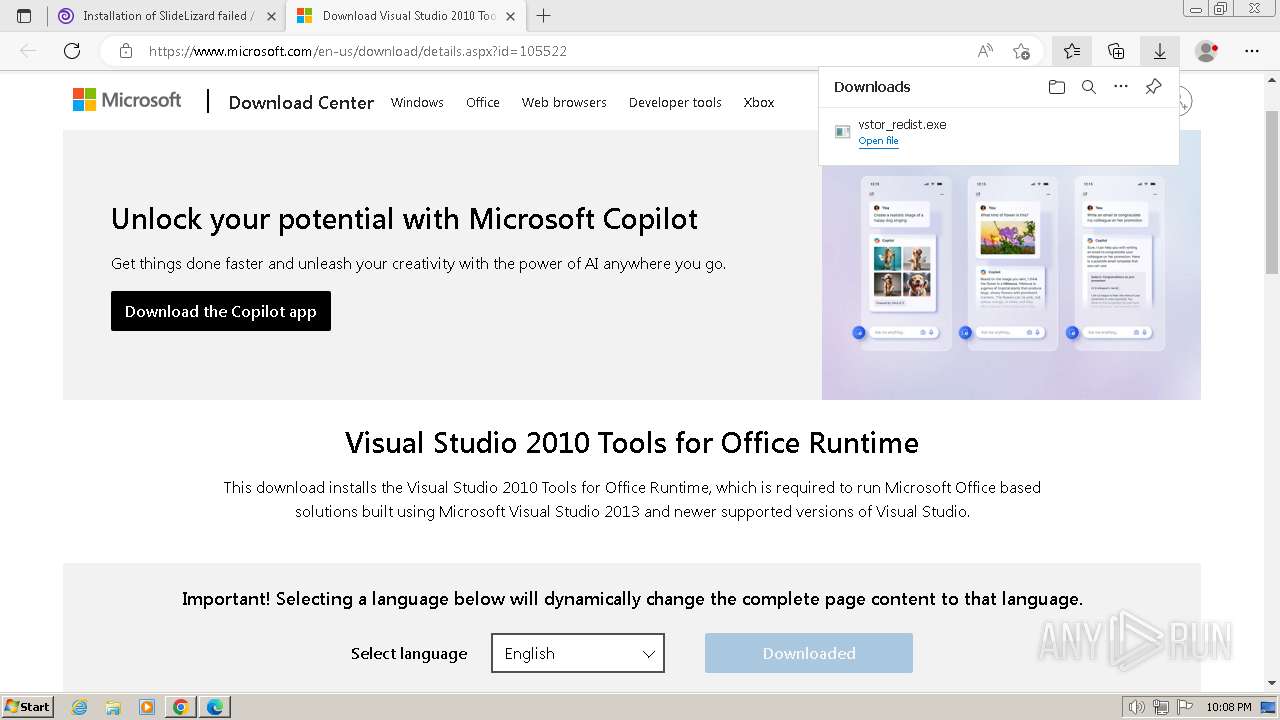Open media player taskbar icon

tap(147, 707)
